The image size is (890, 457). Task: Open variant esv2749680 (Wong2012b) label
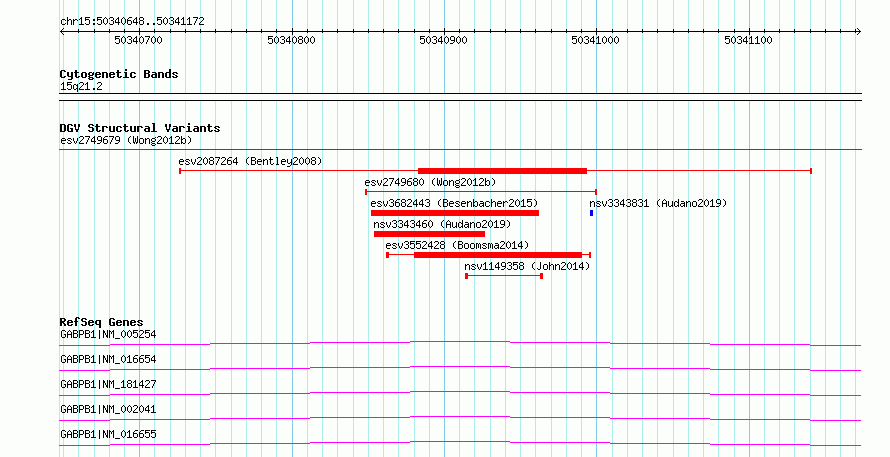coord(430,182)
